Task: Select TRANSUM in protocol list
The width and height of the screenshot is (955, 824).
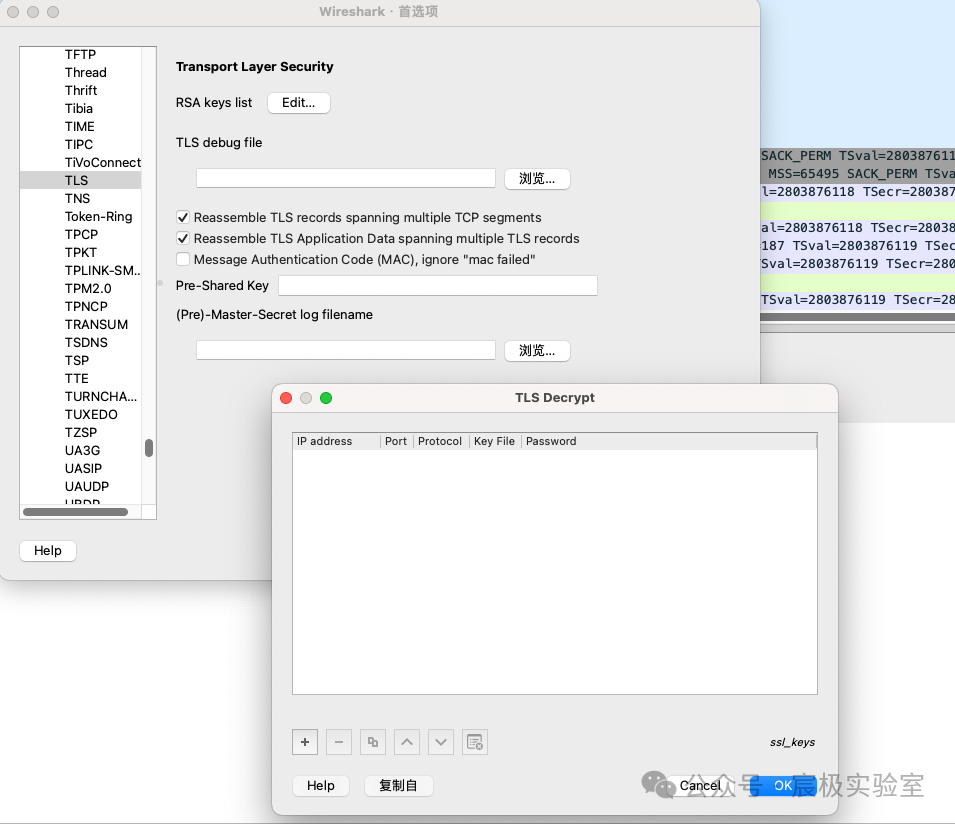Action: point(80,325)
